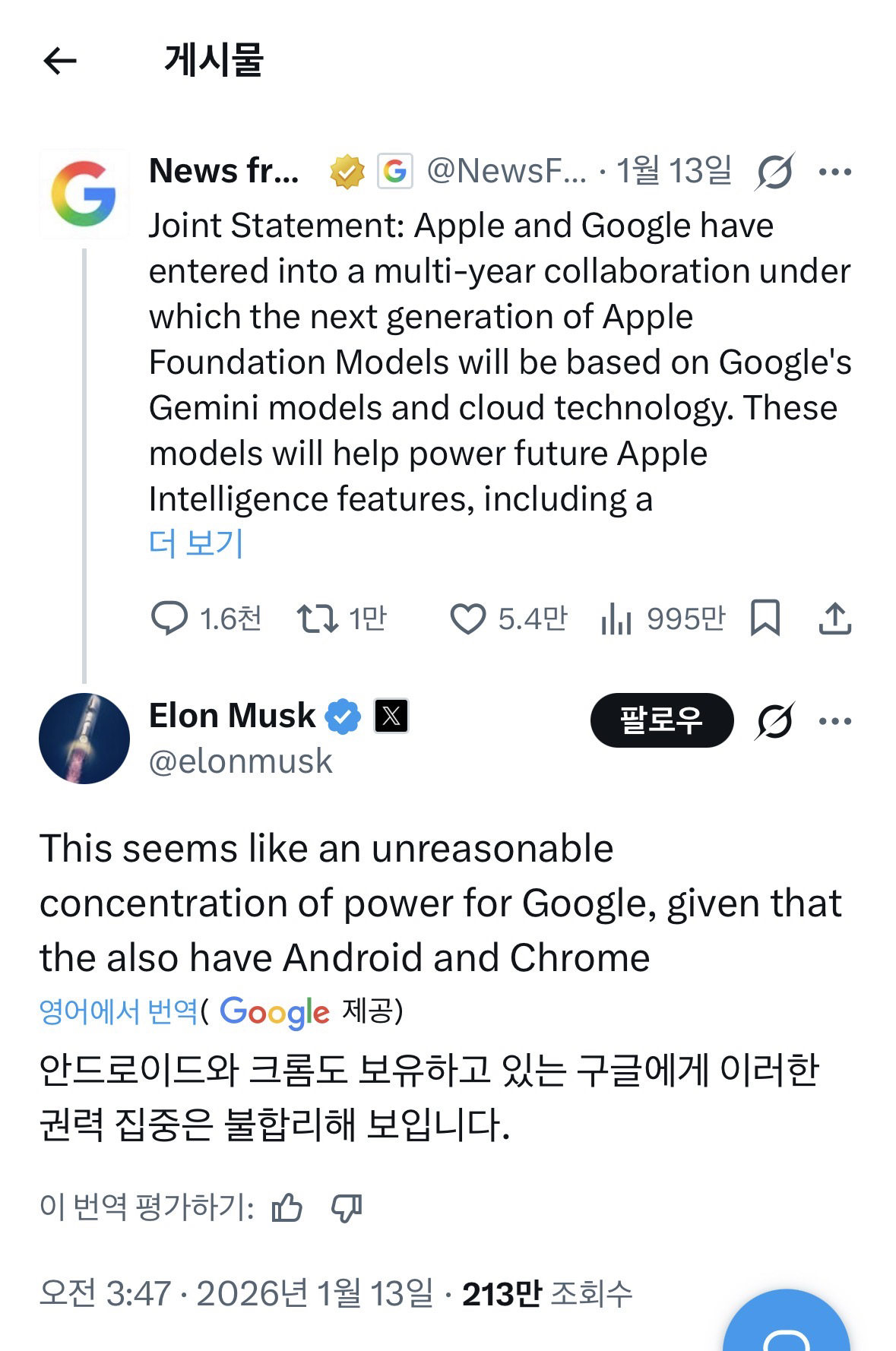
Task: Tap the blue floating action button
Action: [786, 1326]
